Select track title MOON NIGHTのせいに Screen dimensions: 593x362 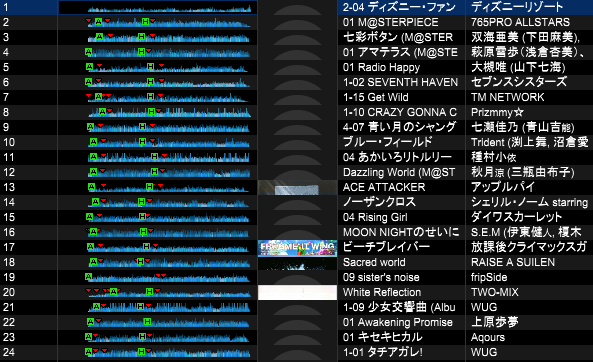pyautogui.click(x=401, y=232)
